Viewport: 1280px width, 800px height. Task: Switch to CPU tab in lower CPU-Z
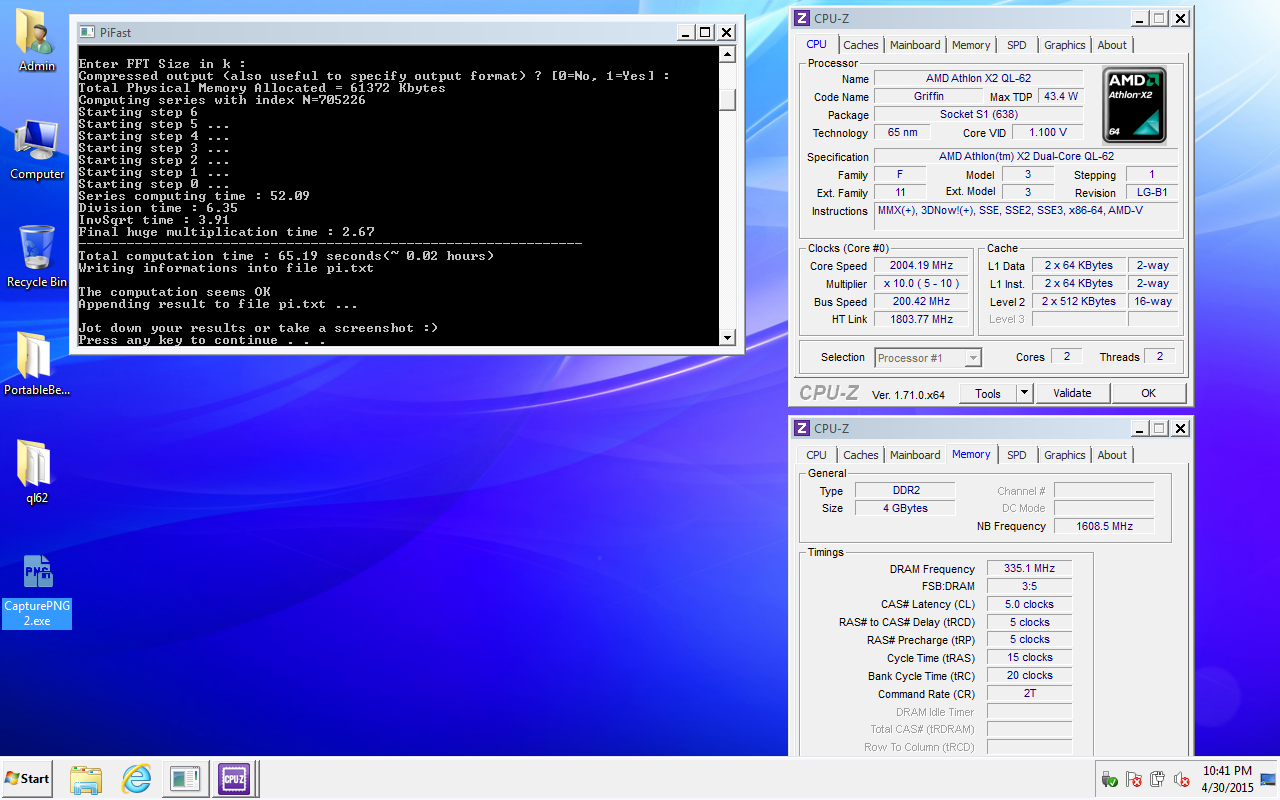pyautogui.click(x=817, y=455)
